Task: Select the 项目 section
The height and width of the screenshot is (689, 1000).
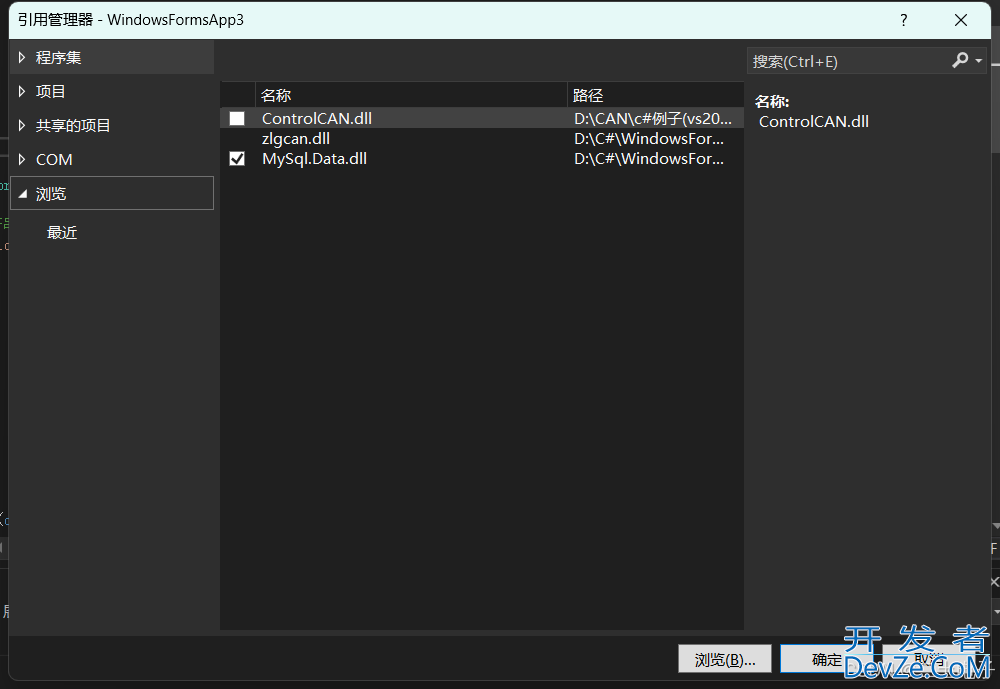Action: [112, 91]
